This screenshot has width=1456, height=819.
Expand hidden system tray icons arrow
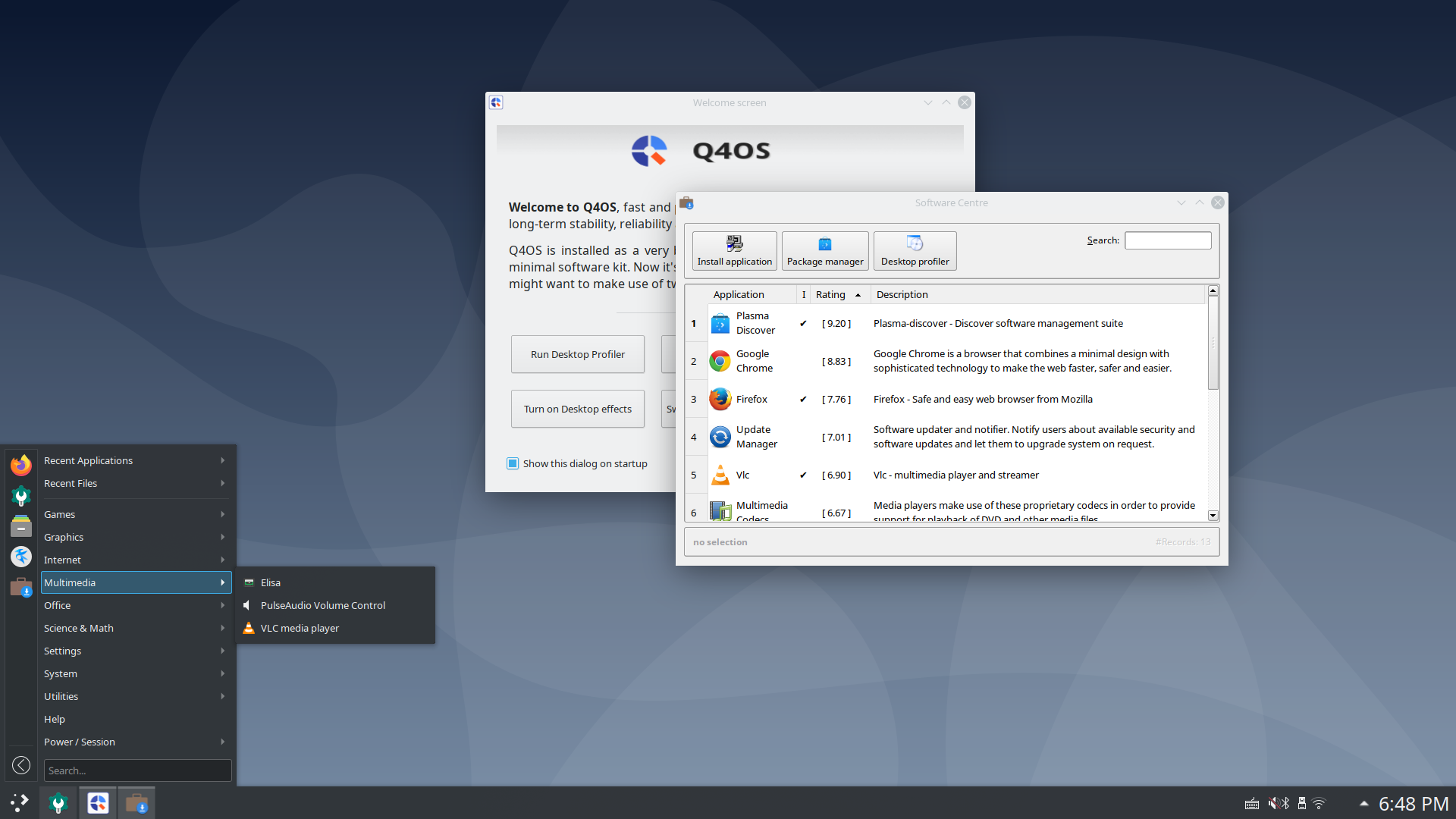pyautogui.click(x=1364, y=804)
